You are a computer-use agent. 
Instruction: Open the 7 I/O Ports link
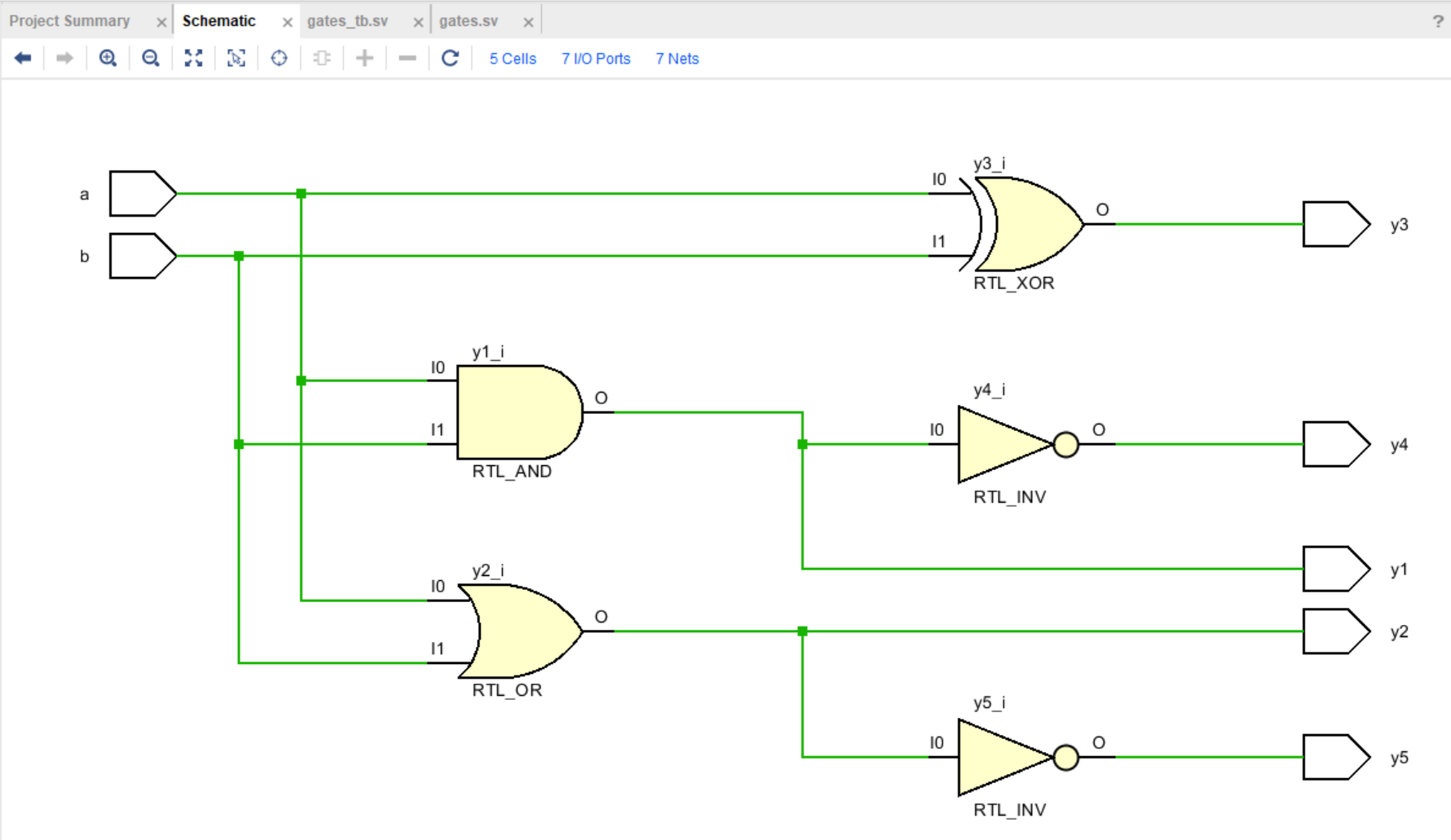point(596,59)
